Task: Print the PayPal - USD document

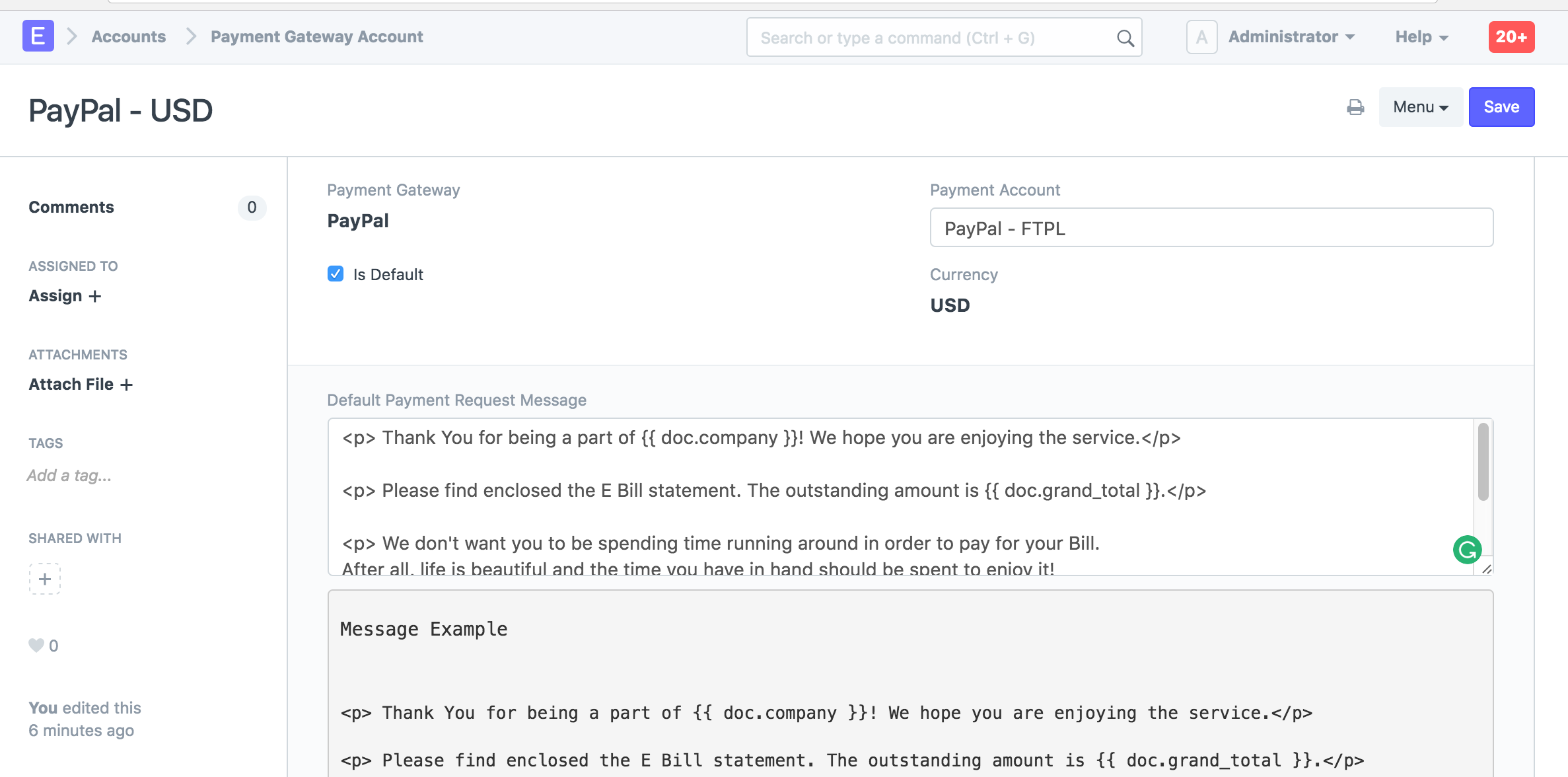Action: click(x=1356, y=106)
